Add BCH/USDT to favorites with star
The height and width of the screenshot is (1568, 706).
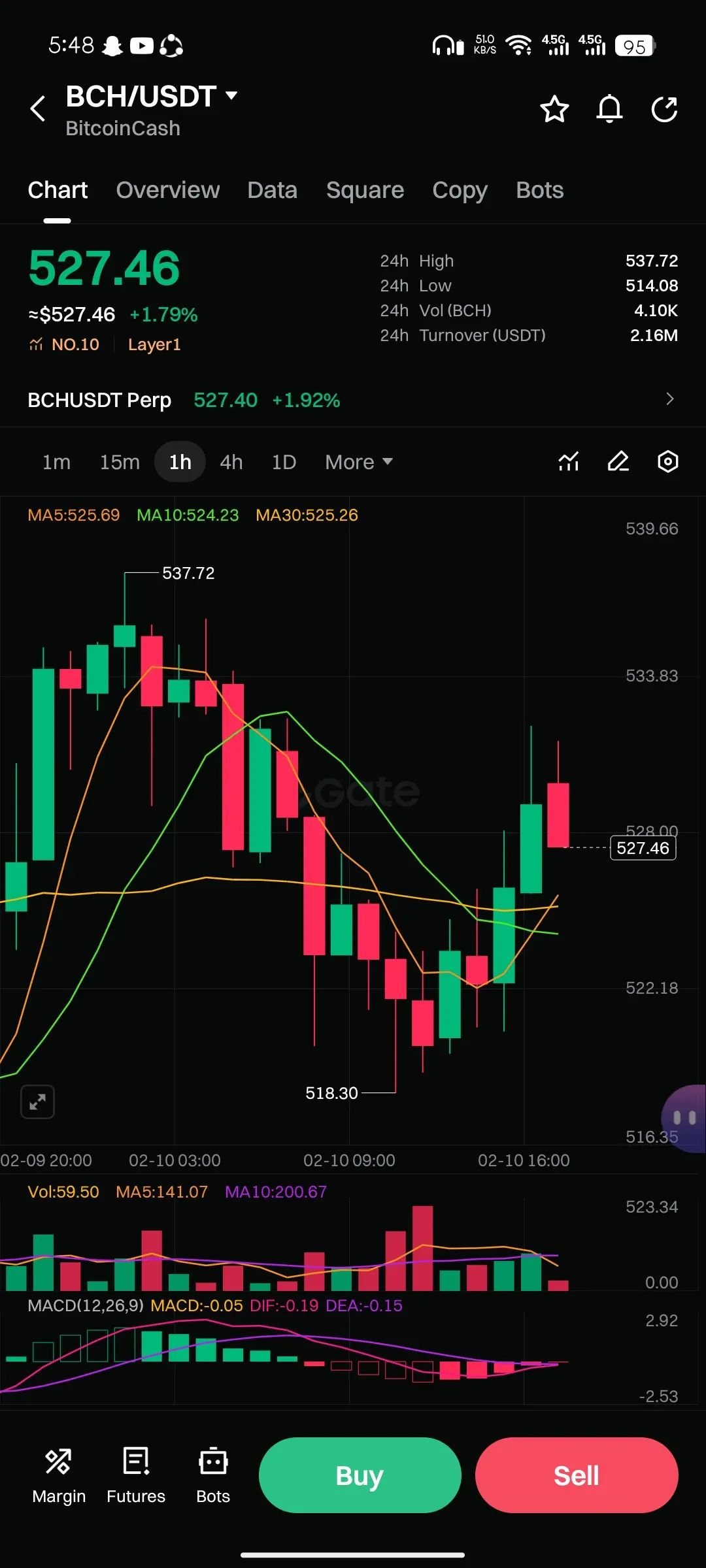point(554,108)
